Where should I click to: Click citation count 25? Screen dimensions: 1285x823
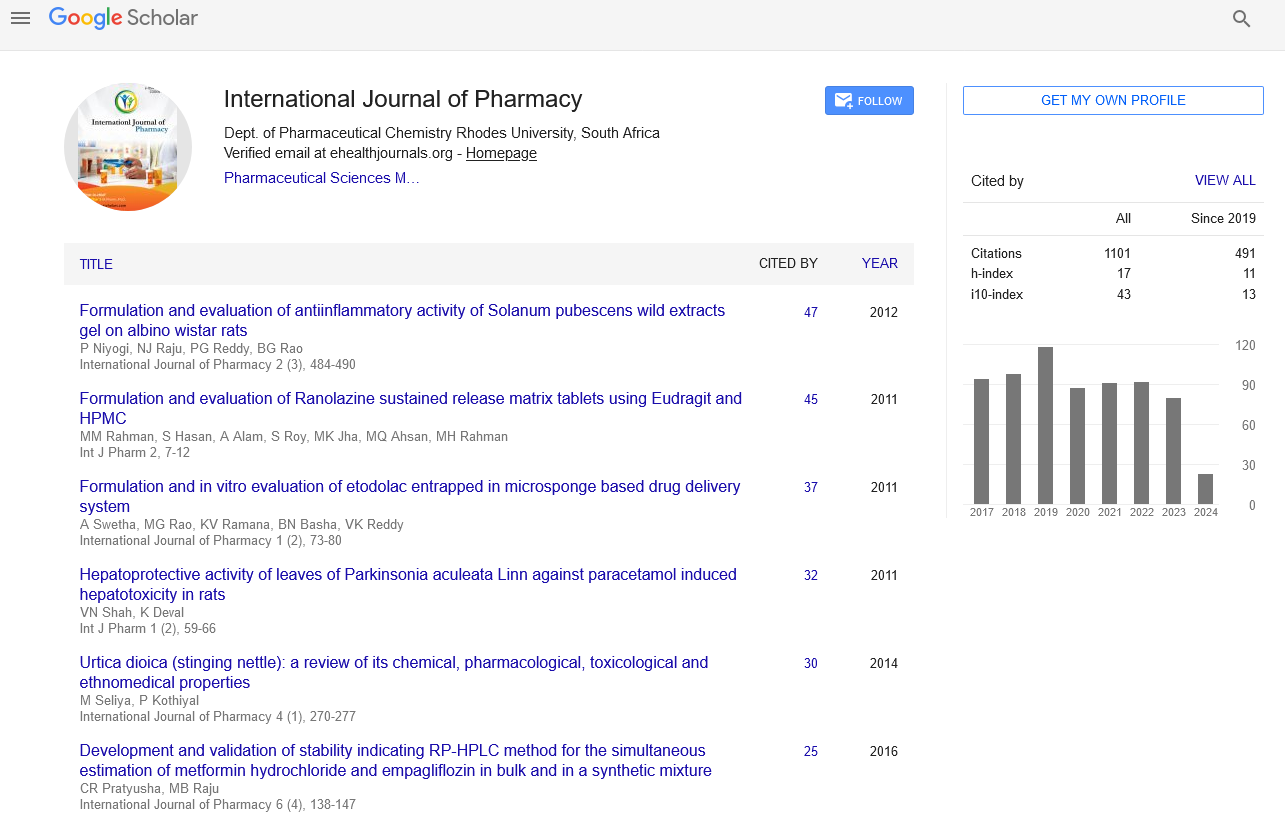[811, 751]
